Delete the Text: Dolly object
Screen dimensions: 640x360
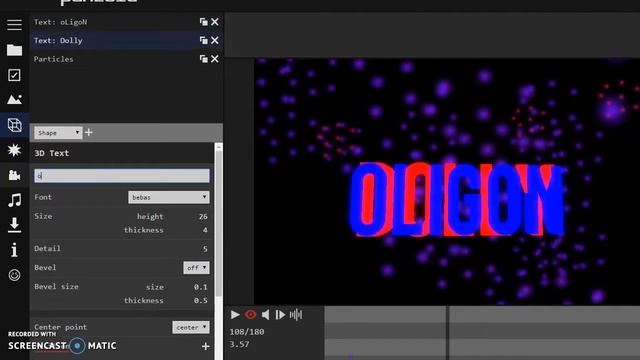pyautogui.click(x=215, y=40)
